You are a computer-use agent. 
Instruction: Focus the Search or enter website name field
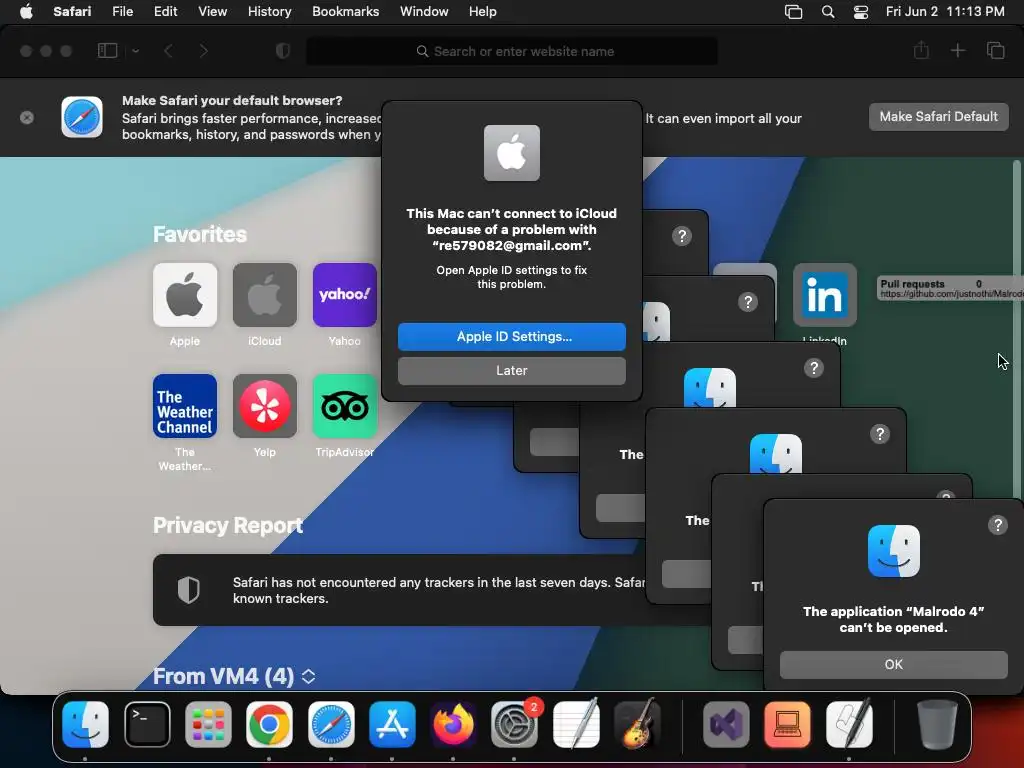coord(512,52)
